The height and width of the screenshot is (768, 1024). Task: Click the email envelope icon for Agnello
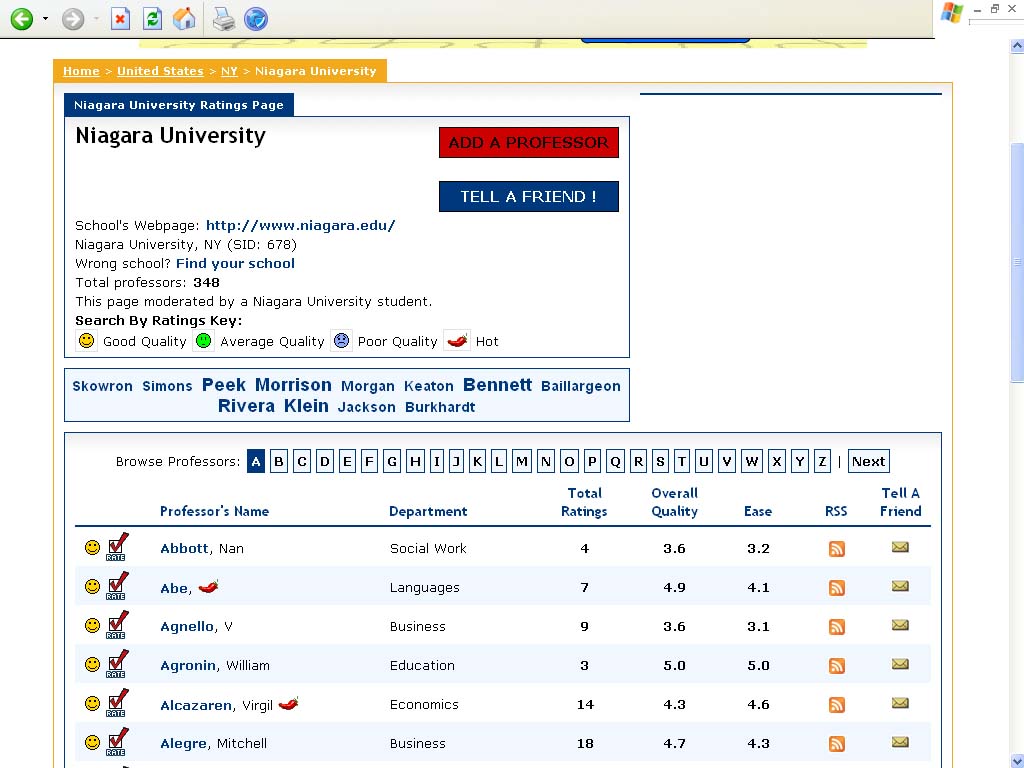900,625
